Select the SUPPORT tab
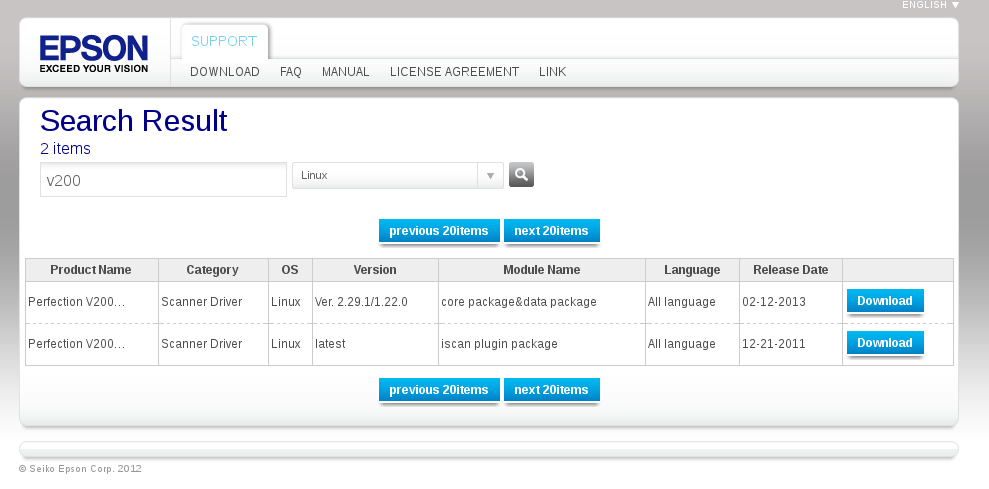Viewport: 989px width, 489px height. [x=224, y=41]
